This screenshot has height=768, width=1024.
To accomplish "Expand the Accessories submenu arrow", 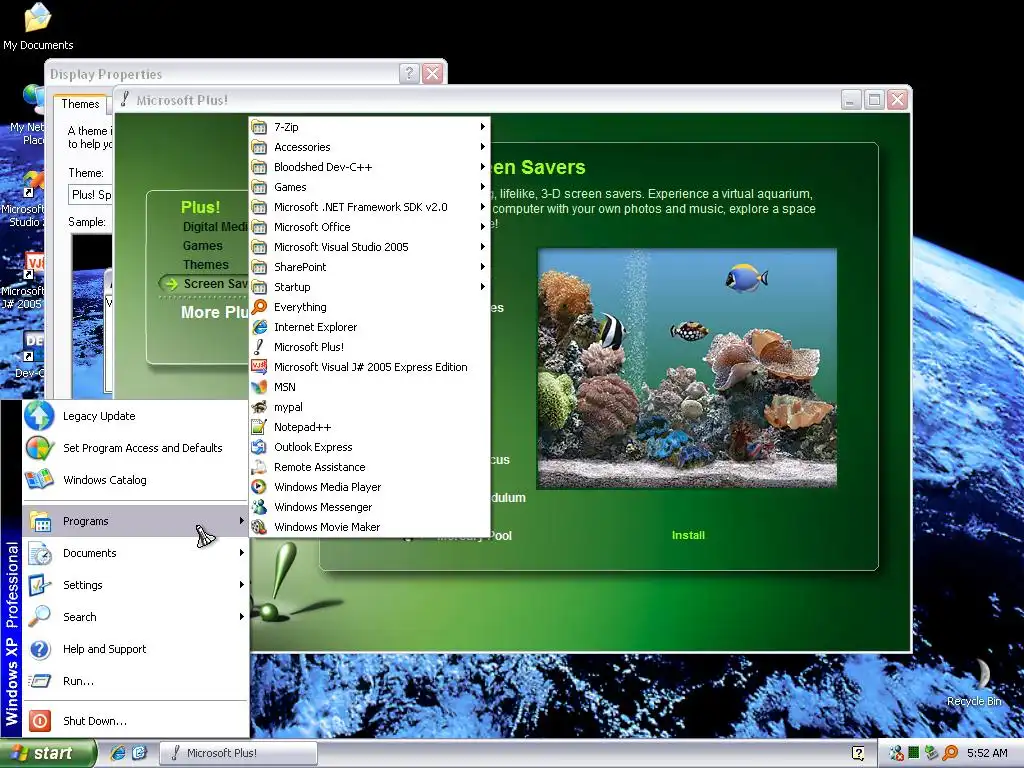I will [x=483, y=147].
